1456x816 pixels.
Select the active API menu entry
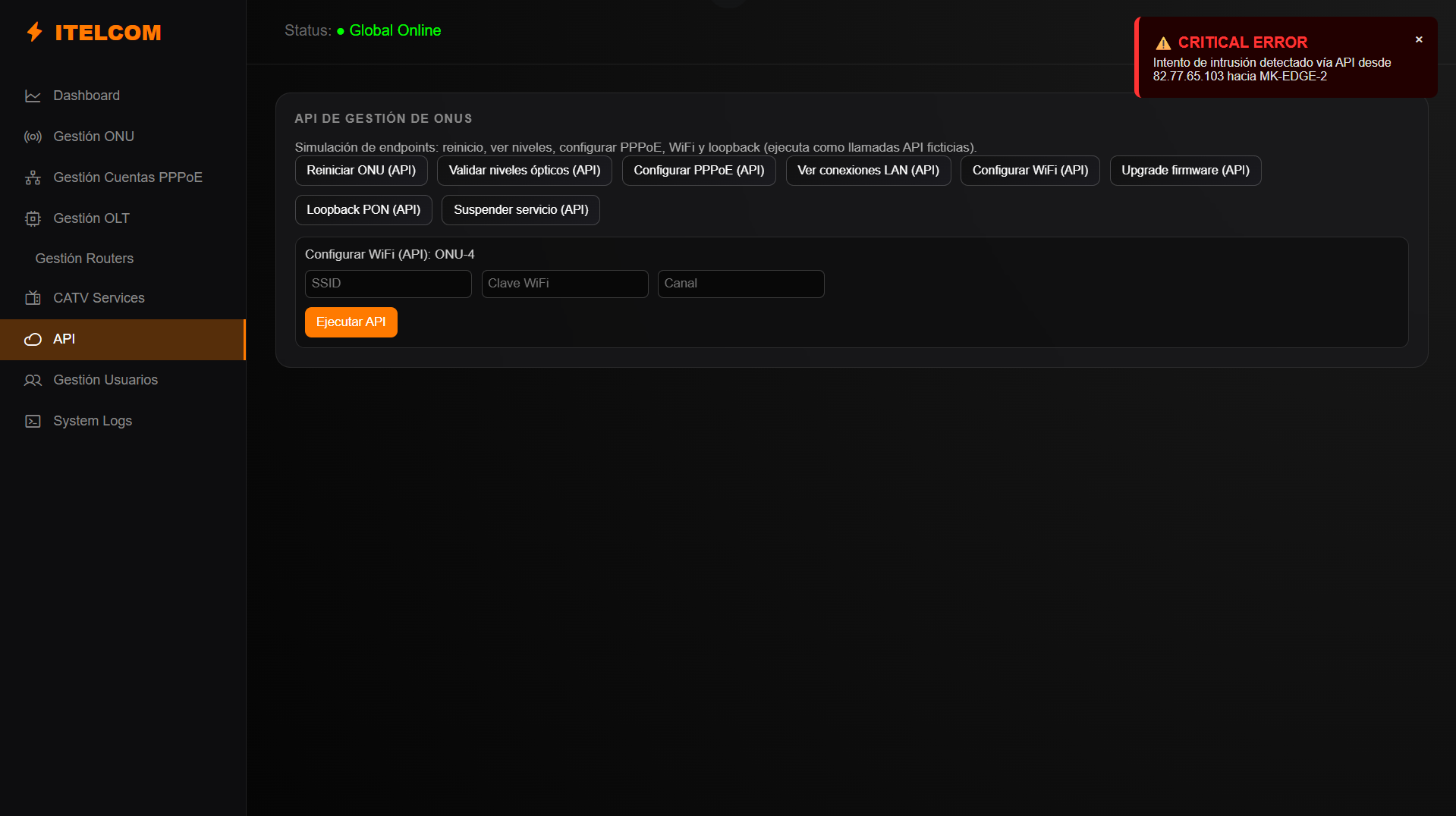[x=123, y=339]
